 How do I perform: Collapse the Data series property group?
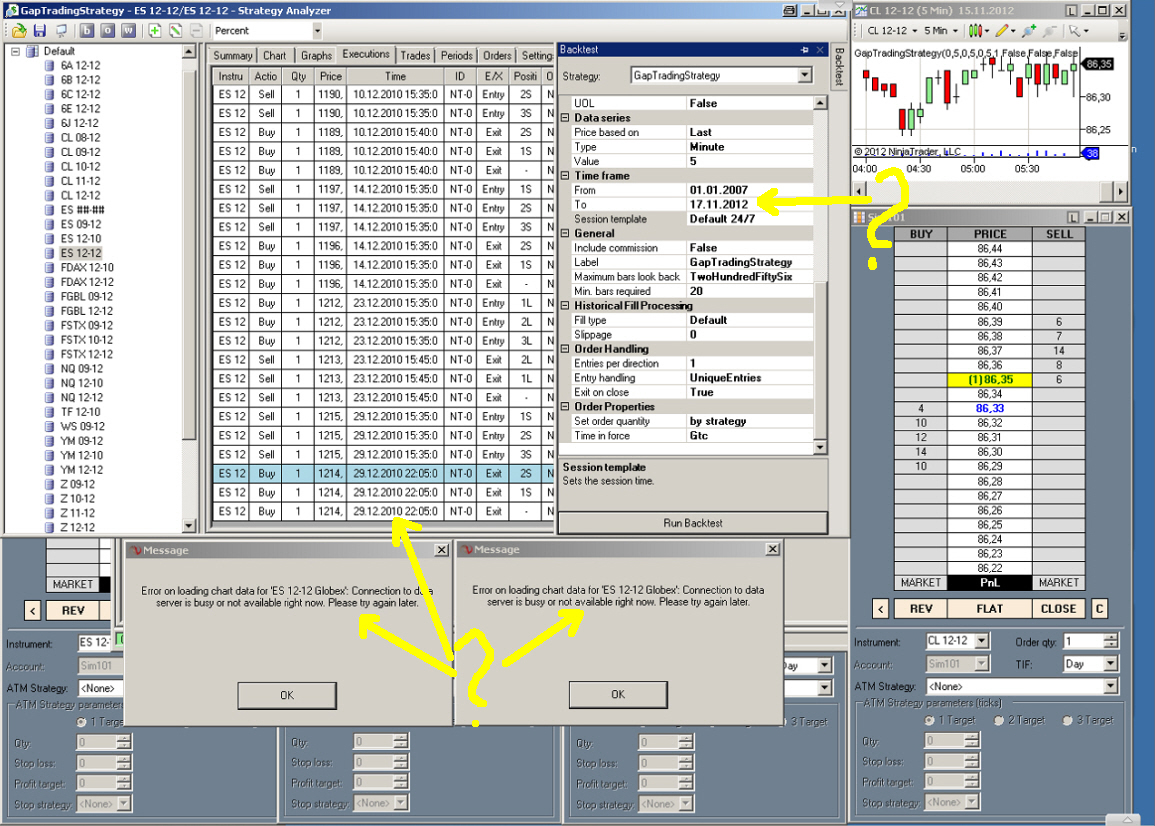click(565, 118)
